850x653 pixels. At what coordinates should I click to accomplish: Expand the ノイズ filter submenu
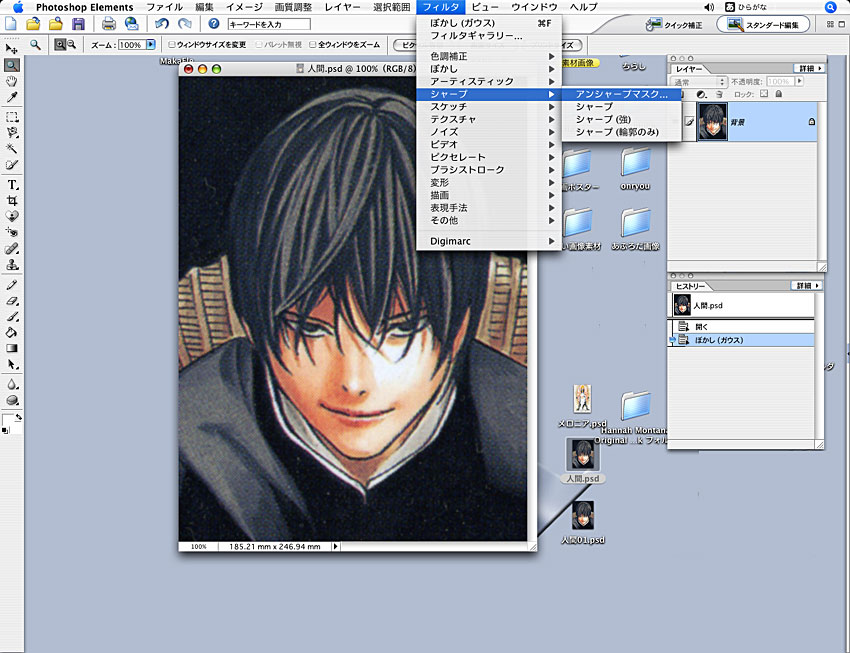490,132
